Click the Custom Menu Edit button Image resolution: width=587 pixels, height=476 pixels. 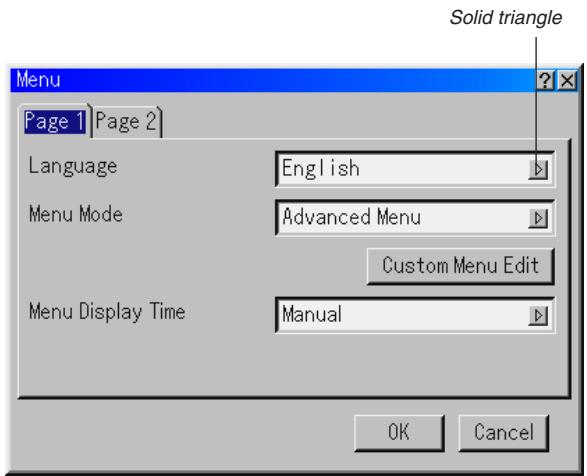pyautogui.click(x=460, y=266)
